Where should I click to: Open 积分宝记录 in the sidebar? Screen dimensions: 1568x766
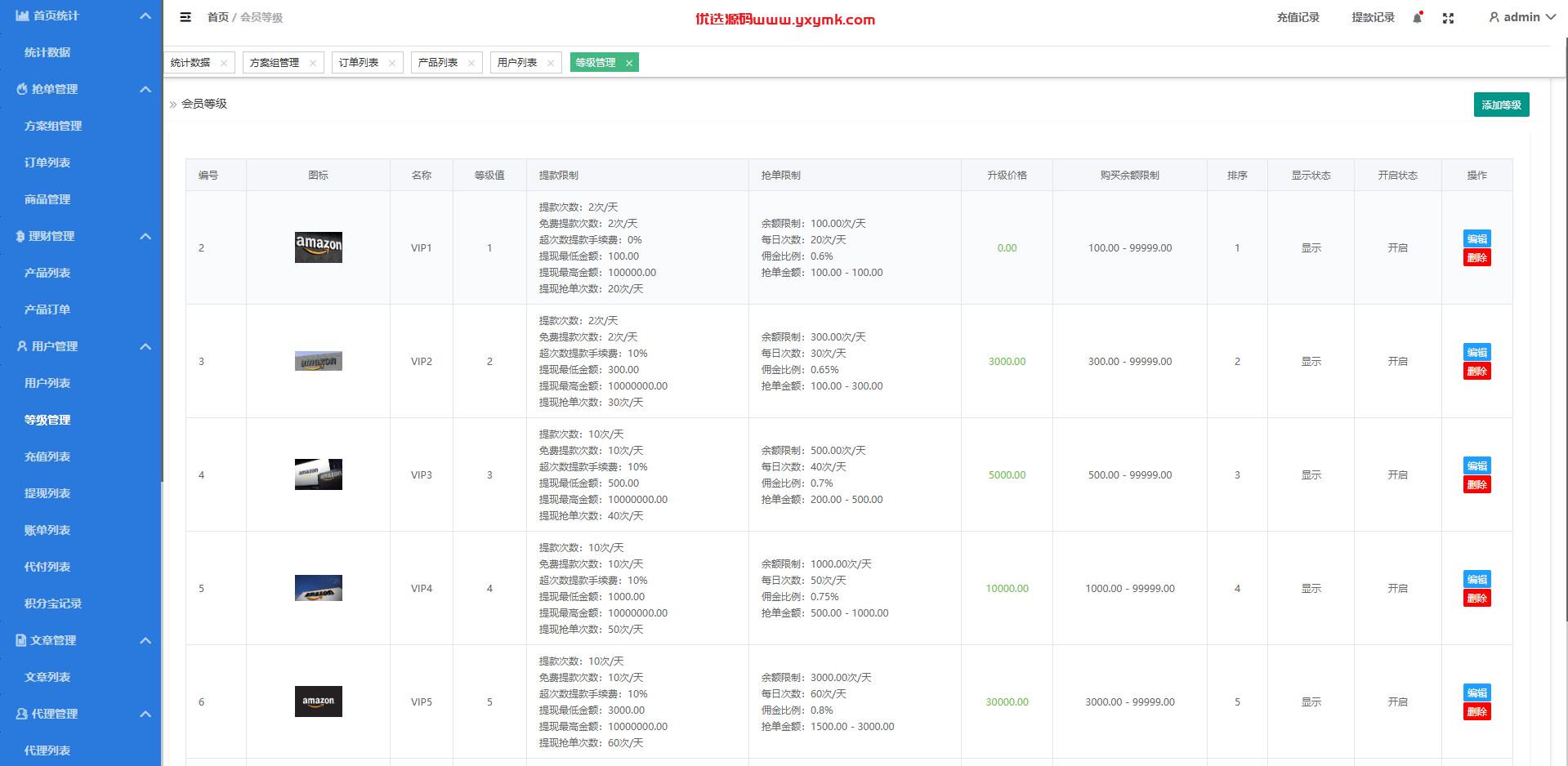(x=53, y=603)
